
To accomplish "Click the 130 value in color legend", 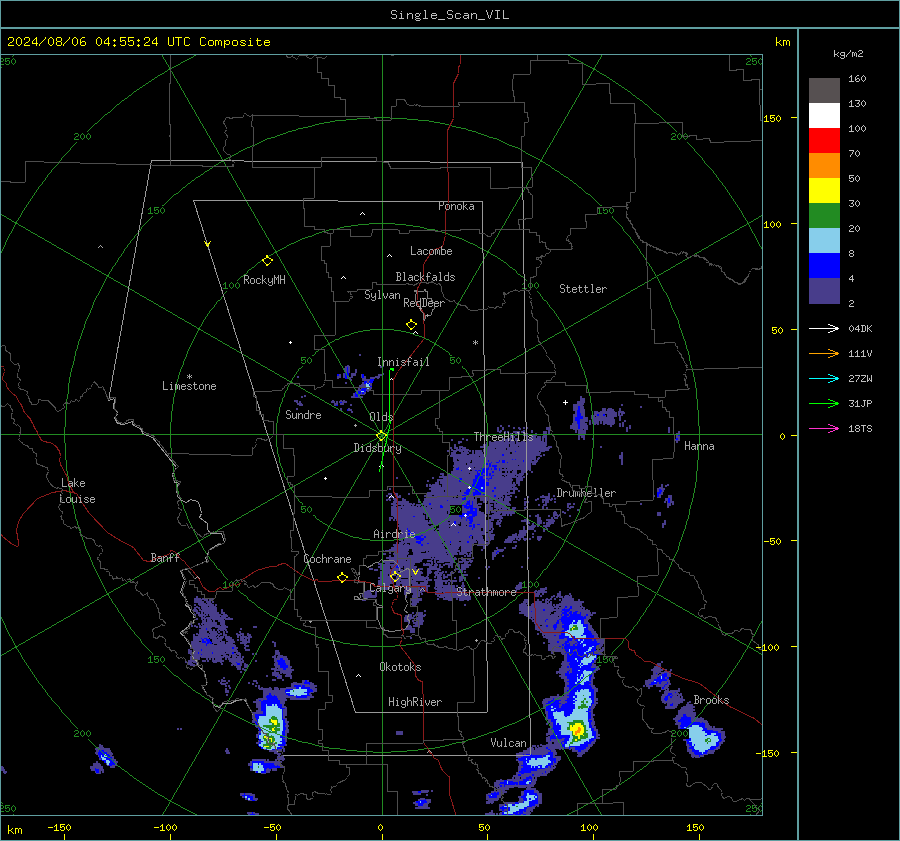I will tap(857, 103).
